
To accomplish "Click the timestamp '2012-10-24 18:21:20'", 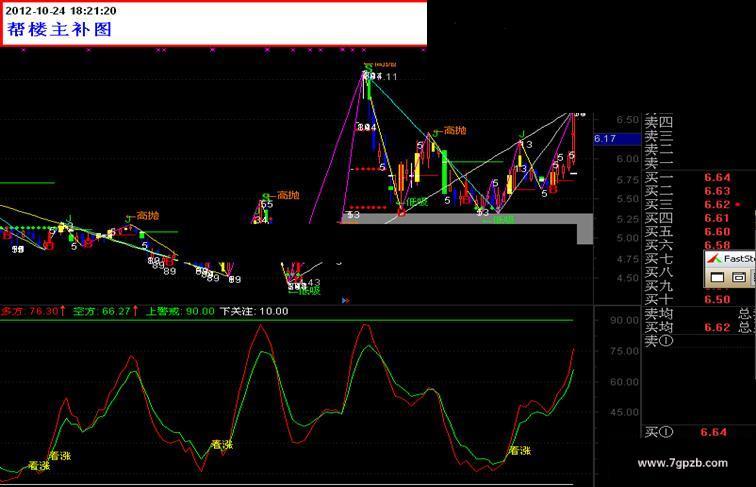I will (x=61, y=11).
